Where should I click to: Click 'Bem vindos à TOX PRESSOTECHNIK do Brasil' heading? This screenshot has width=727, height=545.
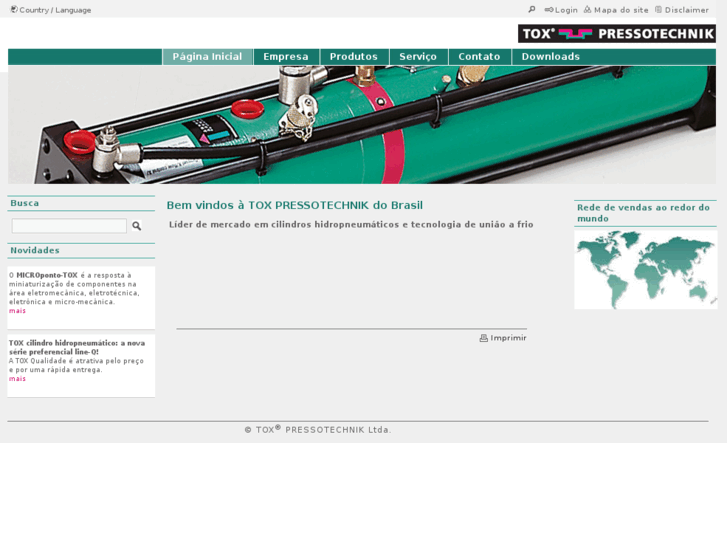coord(295,205)
